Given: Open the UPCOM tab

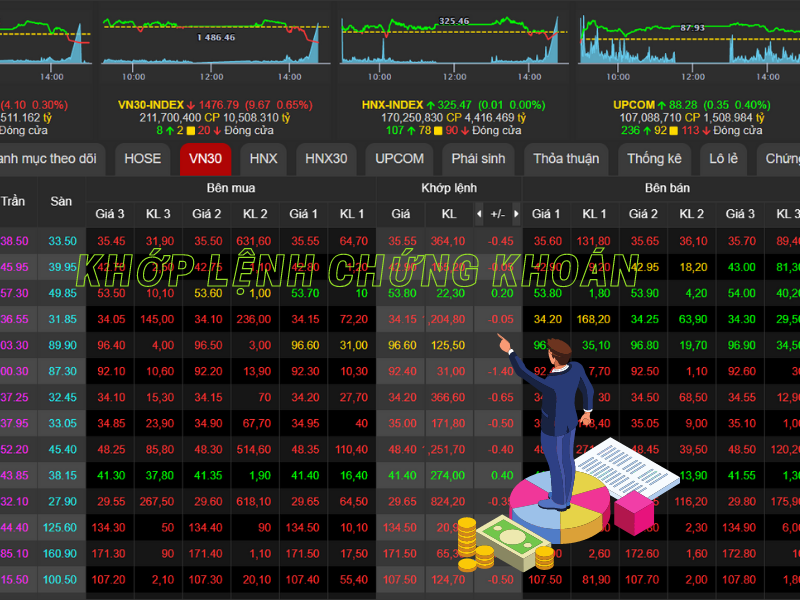Looking at the screenshot, I should tap(399, 159).
